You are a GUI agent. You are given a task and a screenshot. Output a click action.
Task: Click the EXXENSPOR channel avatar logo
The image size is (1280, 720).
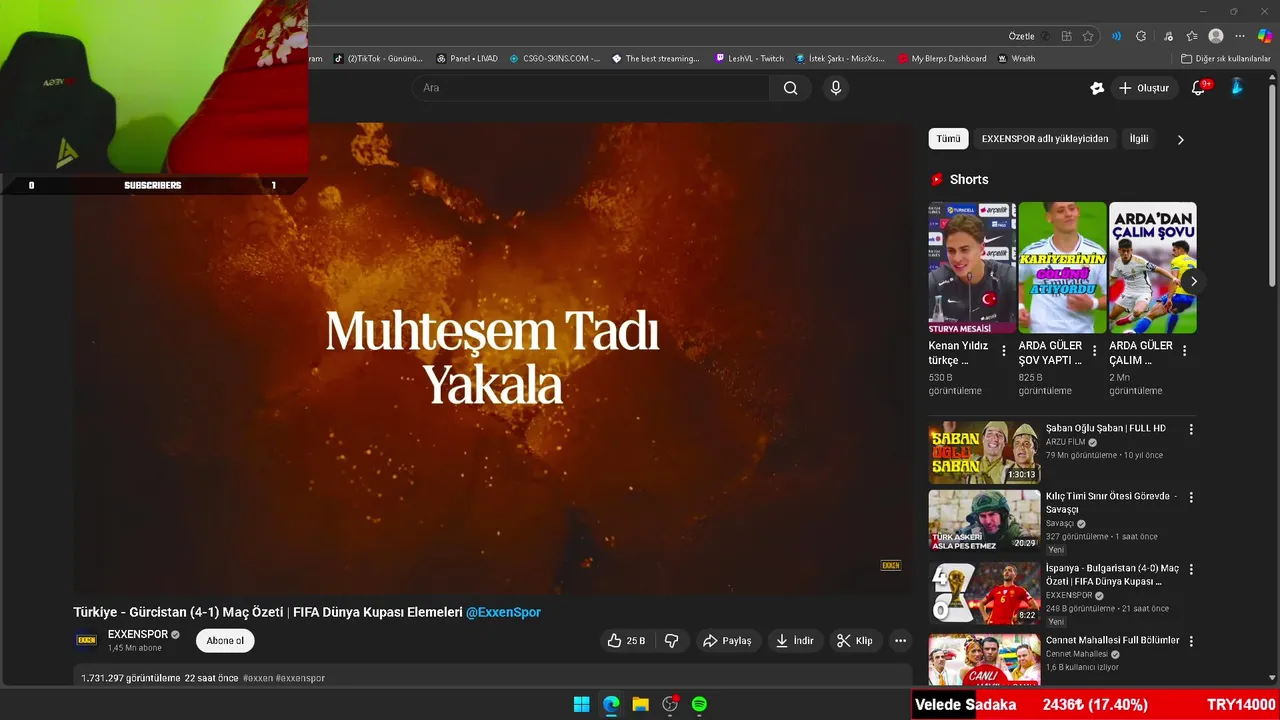[87, 640]
